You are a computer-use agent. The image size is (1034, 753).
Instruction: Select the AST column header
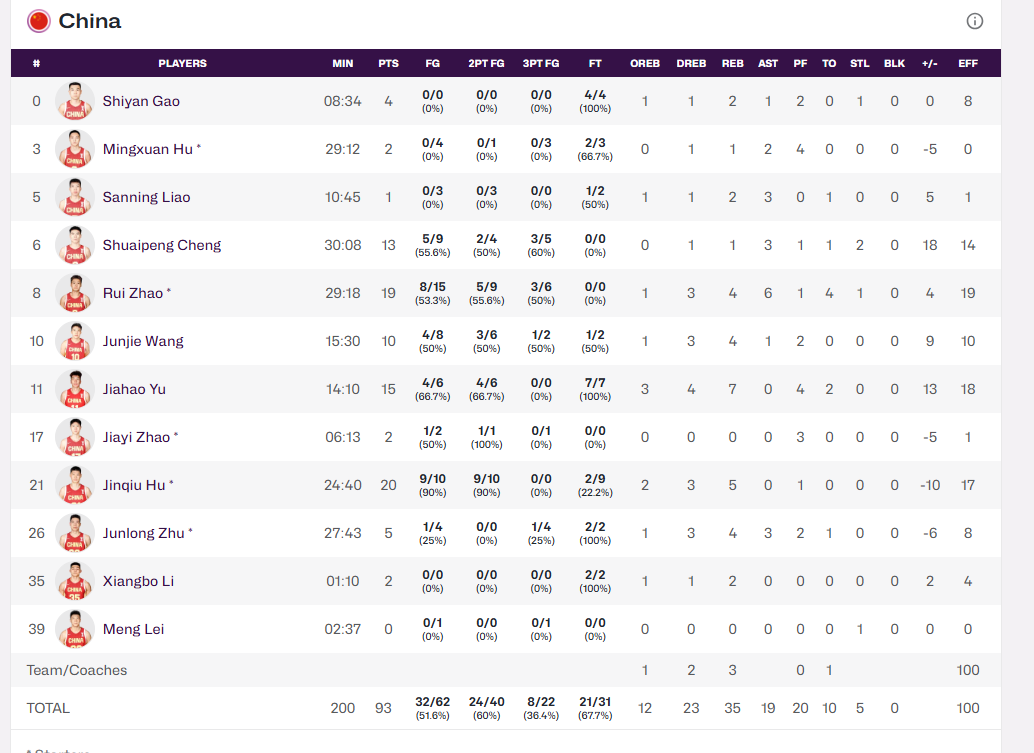coord(768,63)
